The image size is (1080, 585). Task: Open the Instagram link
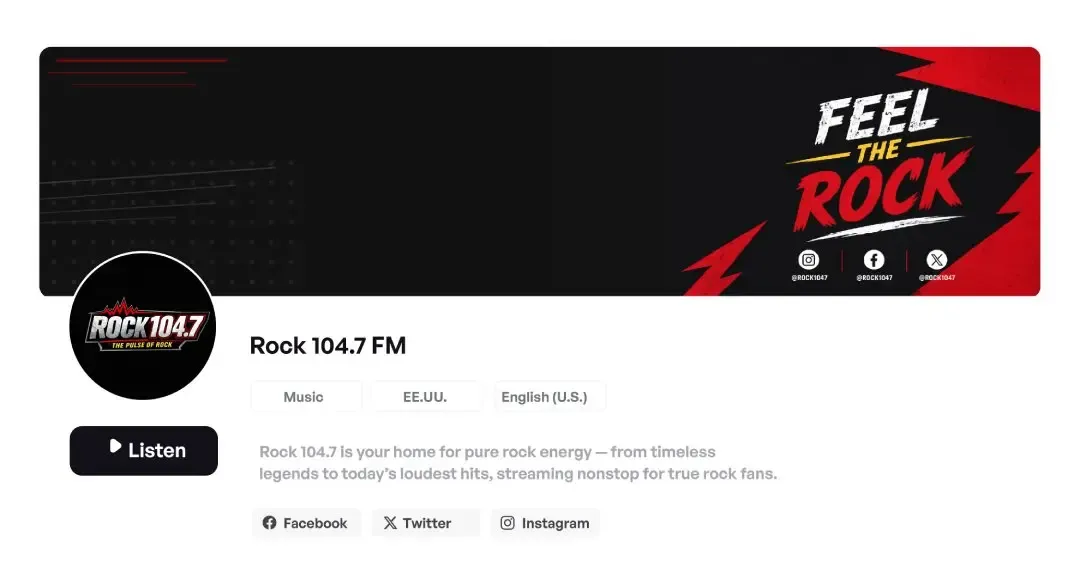click(546, 523)
